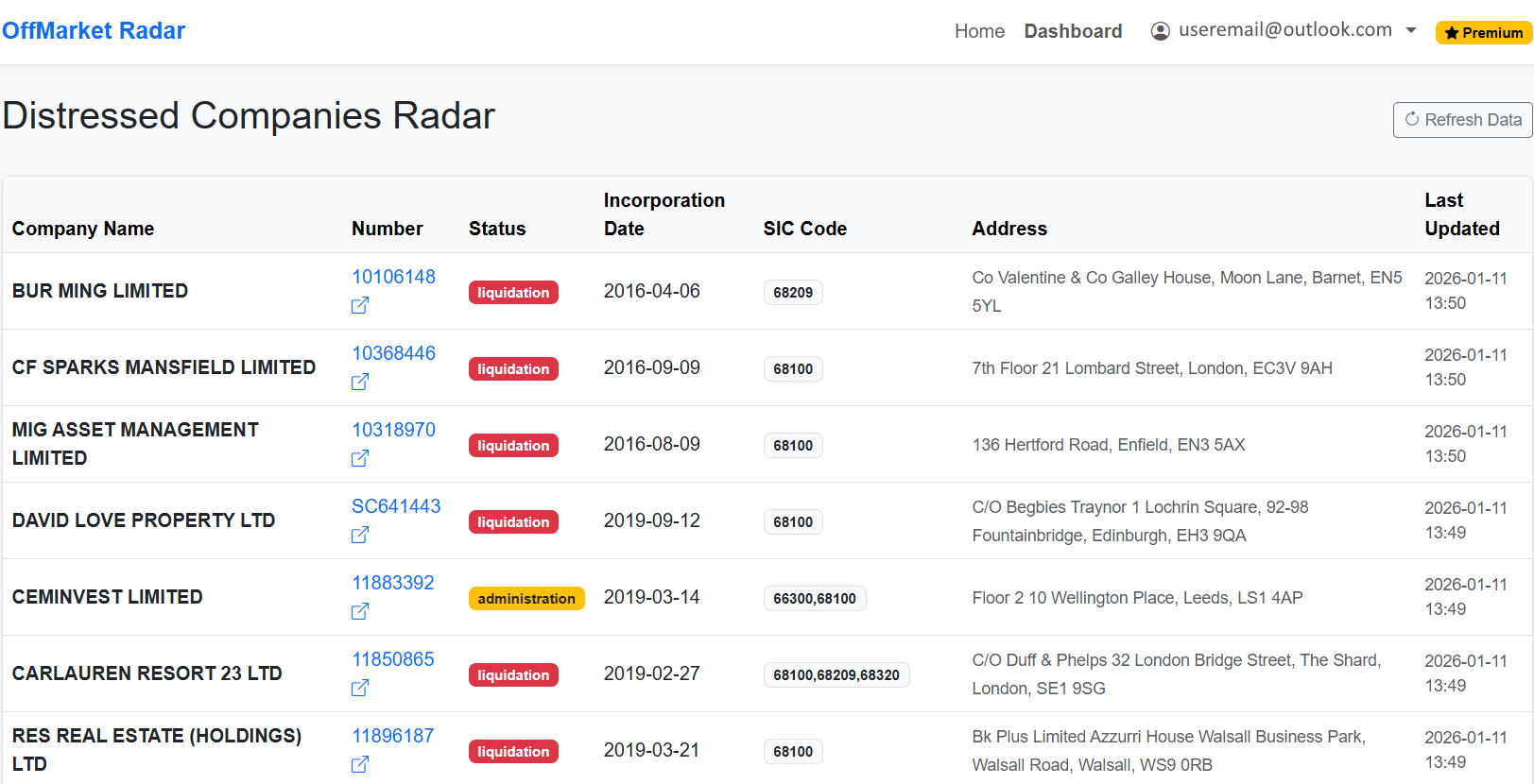The width and height of the screenshot is (1534, 784).
Task: Click the Address column header
Action: tap(1009, 229)
